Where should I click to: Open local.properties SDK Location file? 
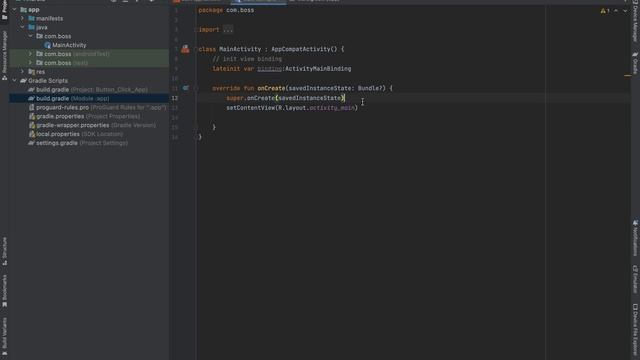79,134
